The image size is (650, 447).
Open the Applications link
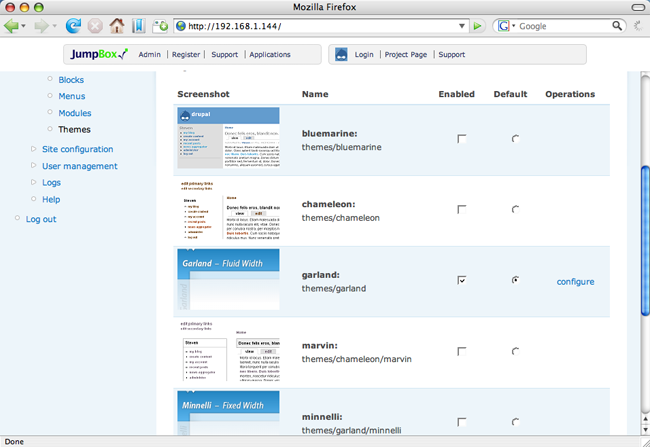pyautogui.click(x=270, y=54)
